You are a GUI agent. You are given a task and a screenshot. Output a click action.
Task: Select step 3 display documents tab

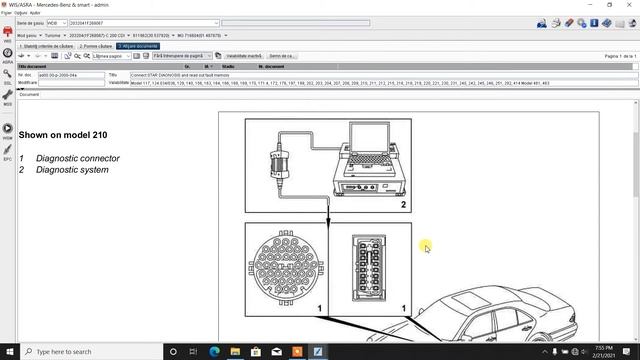click(138, 46)
